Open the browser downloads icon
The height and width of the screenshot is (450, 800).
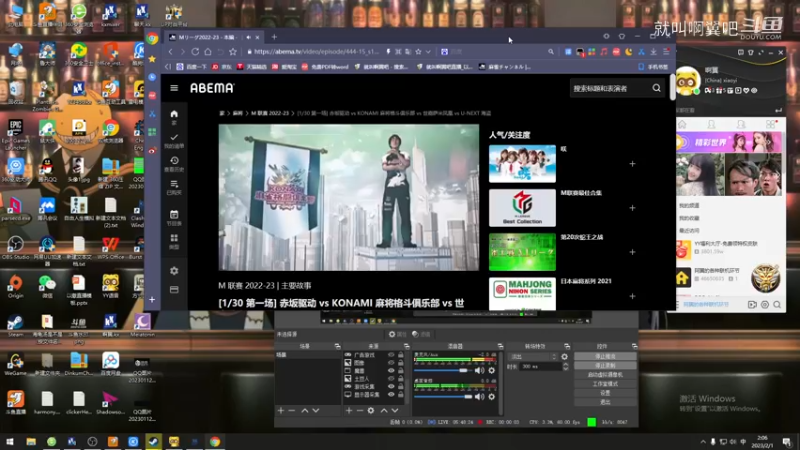(653, 52)
